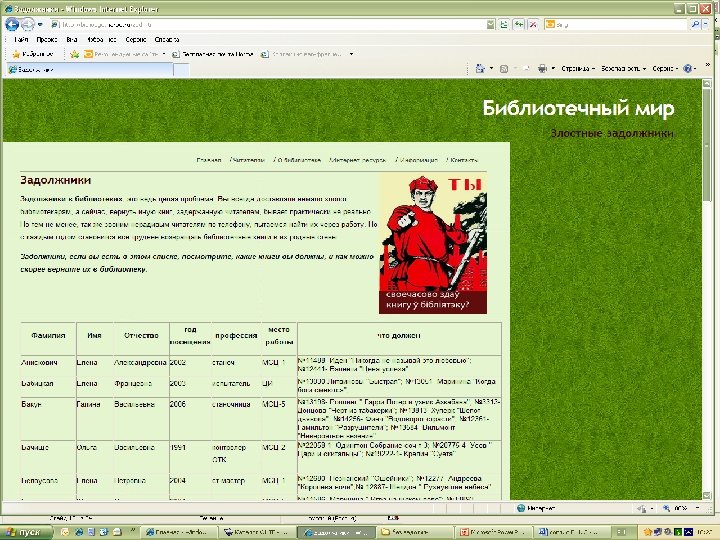Open the Сервис menu in the menu bar
The width and height of the screenshot is (720, 540).
[x=135, y=39]
